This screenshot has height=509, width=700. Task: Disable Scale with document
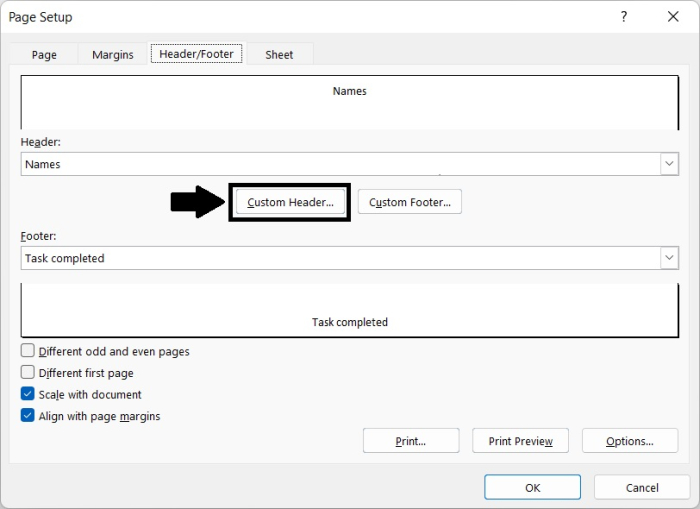pyautogui.click(x=28, y=395)
